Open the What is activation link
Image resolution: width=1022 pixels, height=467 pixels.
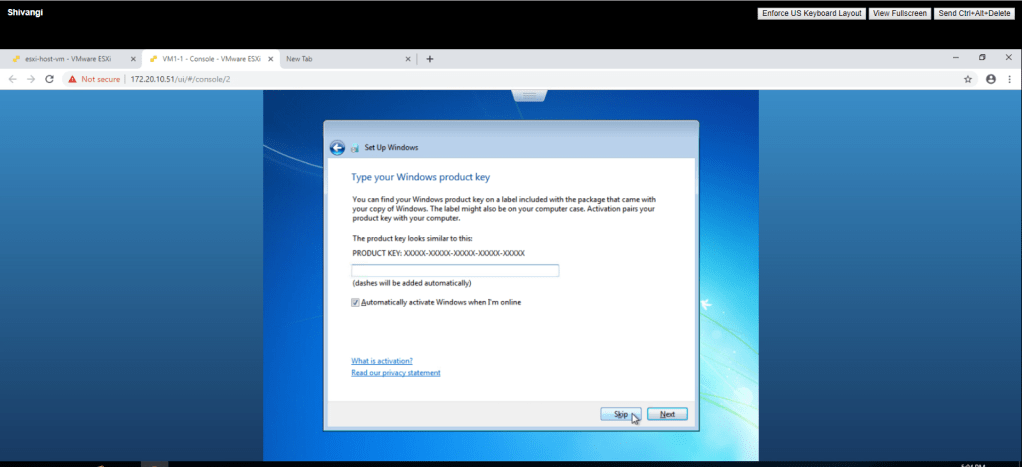(x=382, y=361)
